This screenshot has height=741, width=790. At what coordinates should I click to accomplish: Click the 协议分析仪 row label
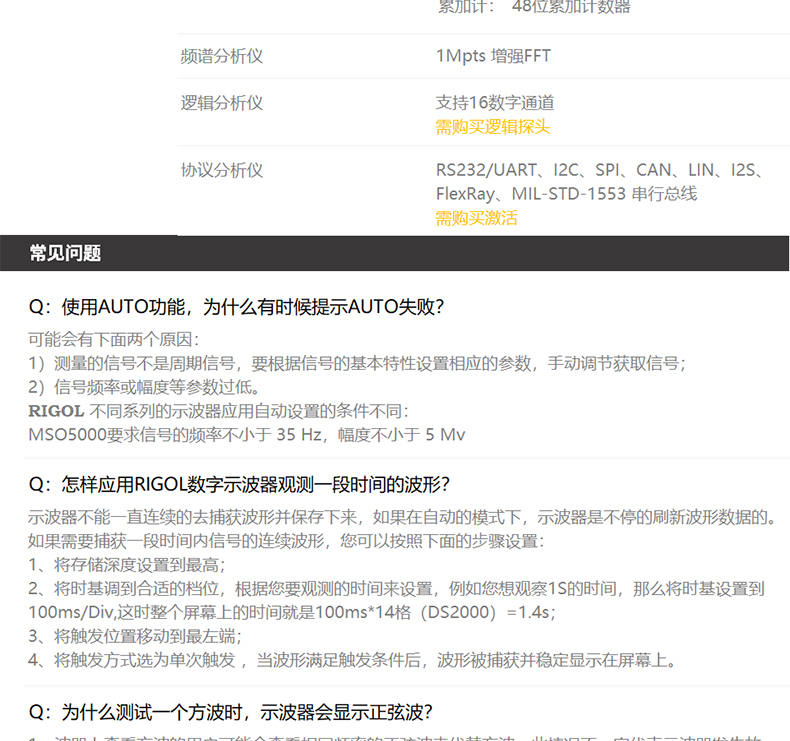coord(222,170)
